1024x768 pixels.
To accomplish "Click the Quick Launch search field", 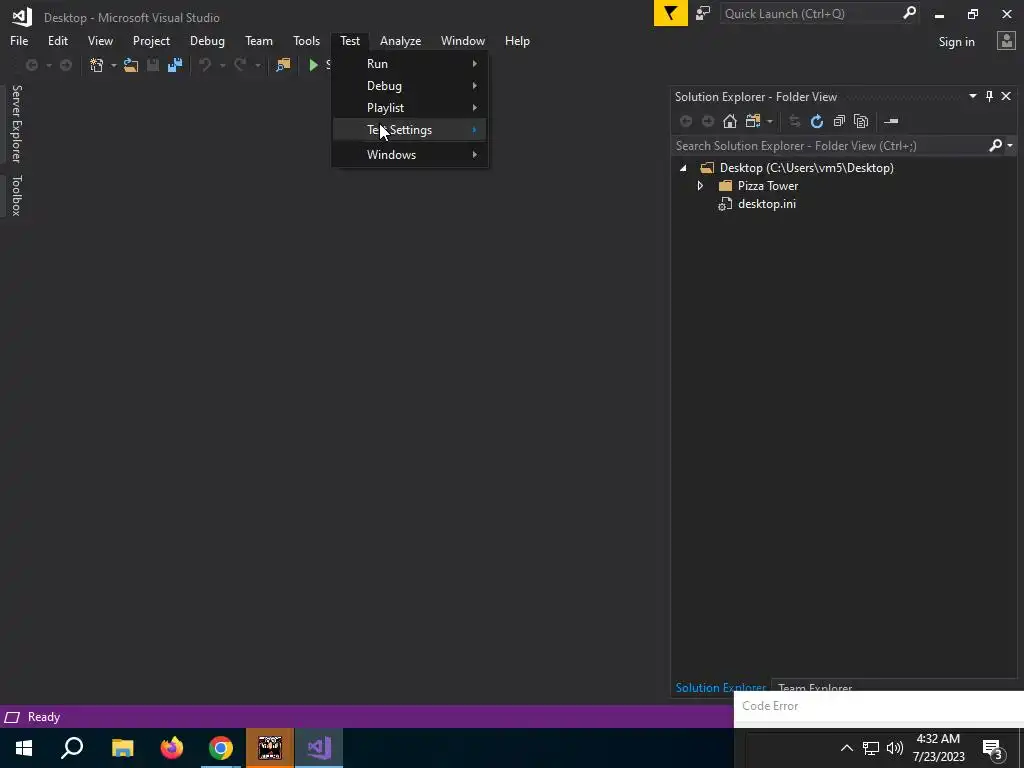I will tap(810, 13).
